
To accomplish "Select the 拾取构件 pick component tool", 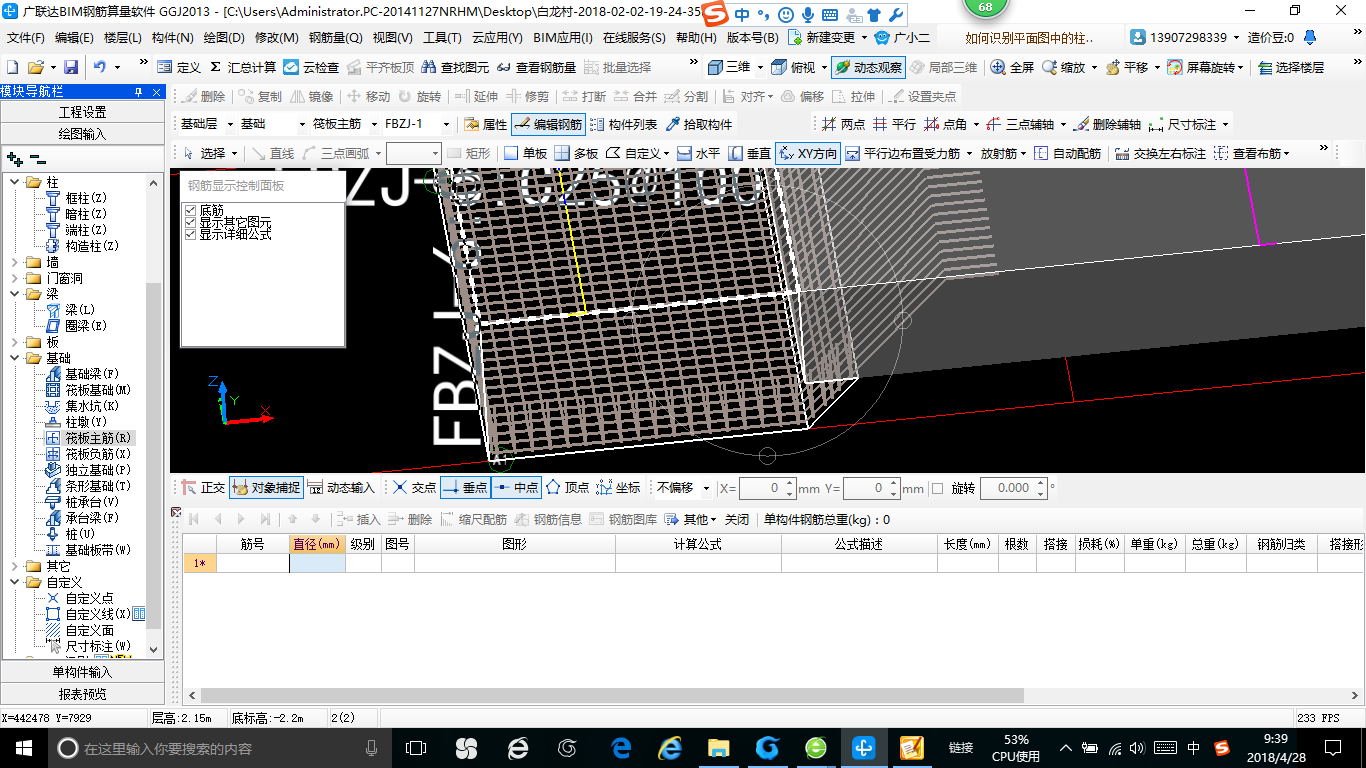I will (698, 124).
